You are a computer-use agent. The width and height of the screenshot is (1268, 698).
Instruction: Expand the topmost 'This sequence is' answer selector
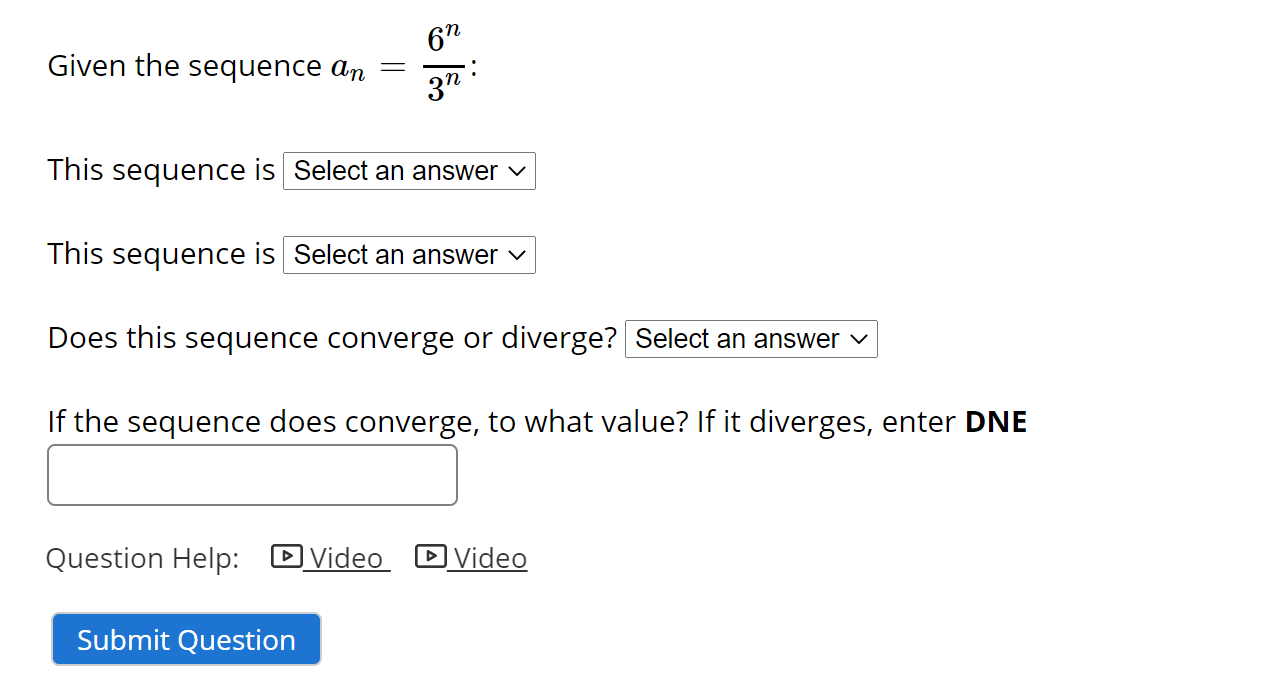[409, 171]
